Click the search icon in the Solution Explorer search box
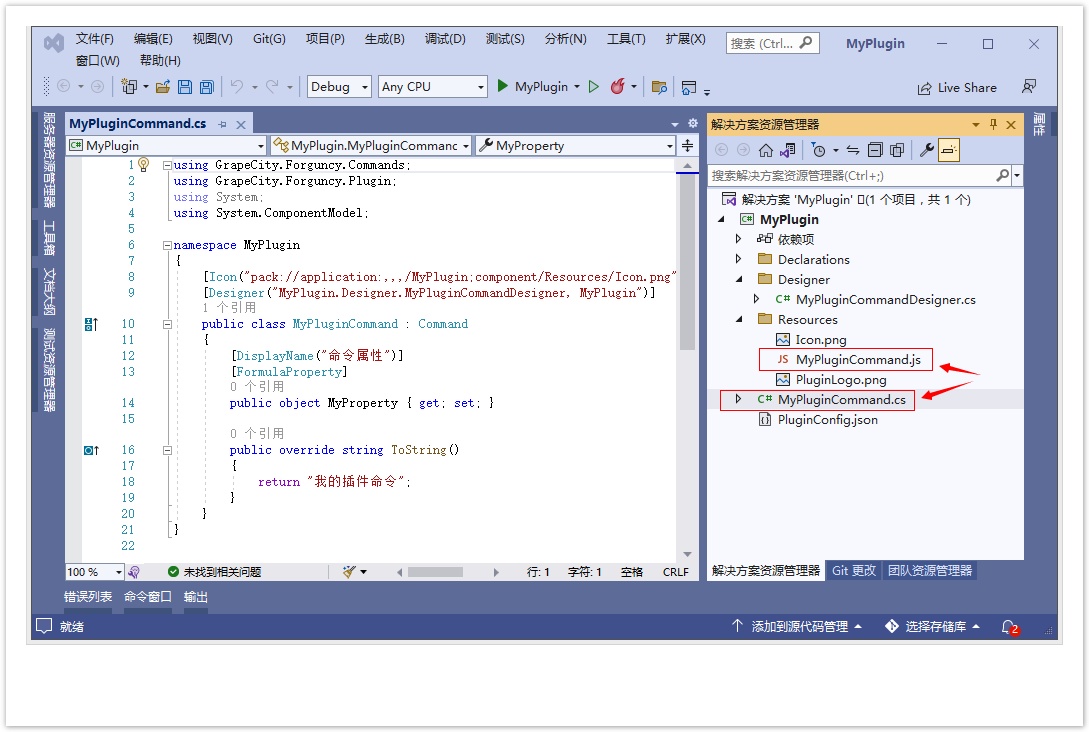This screenshot has height=732, width=1089. pyautogui.click(x=1002, y=176)
